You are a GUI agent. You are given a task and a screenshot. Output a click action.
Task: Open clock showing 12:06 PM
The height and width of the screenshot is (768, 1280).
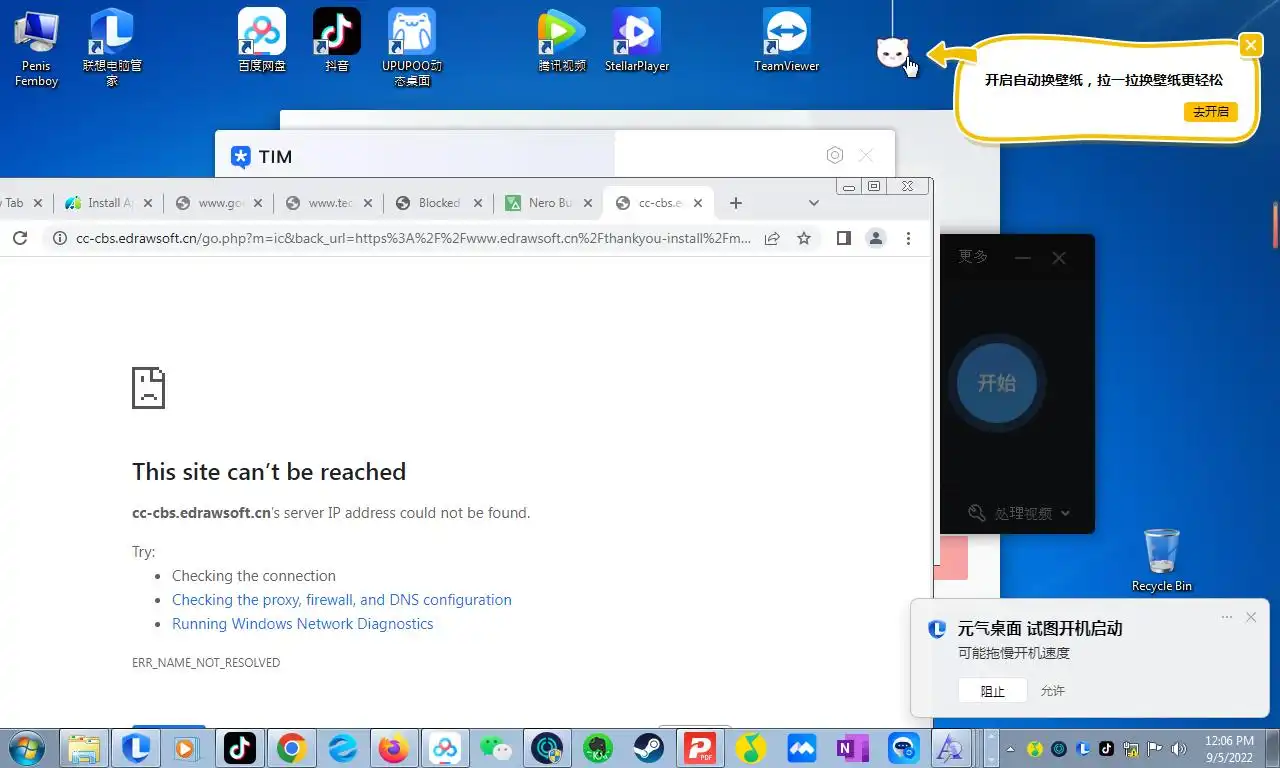1229,748
